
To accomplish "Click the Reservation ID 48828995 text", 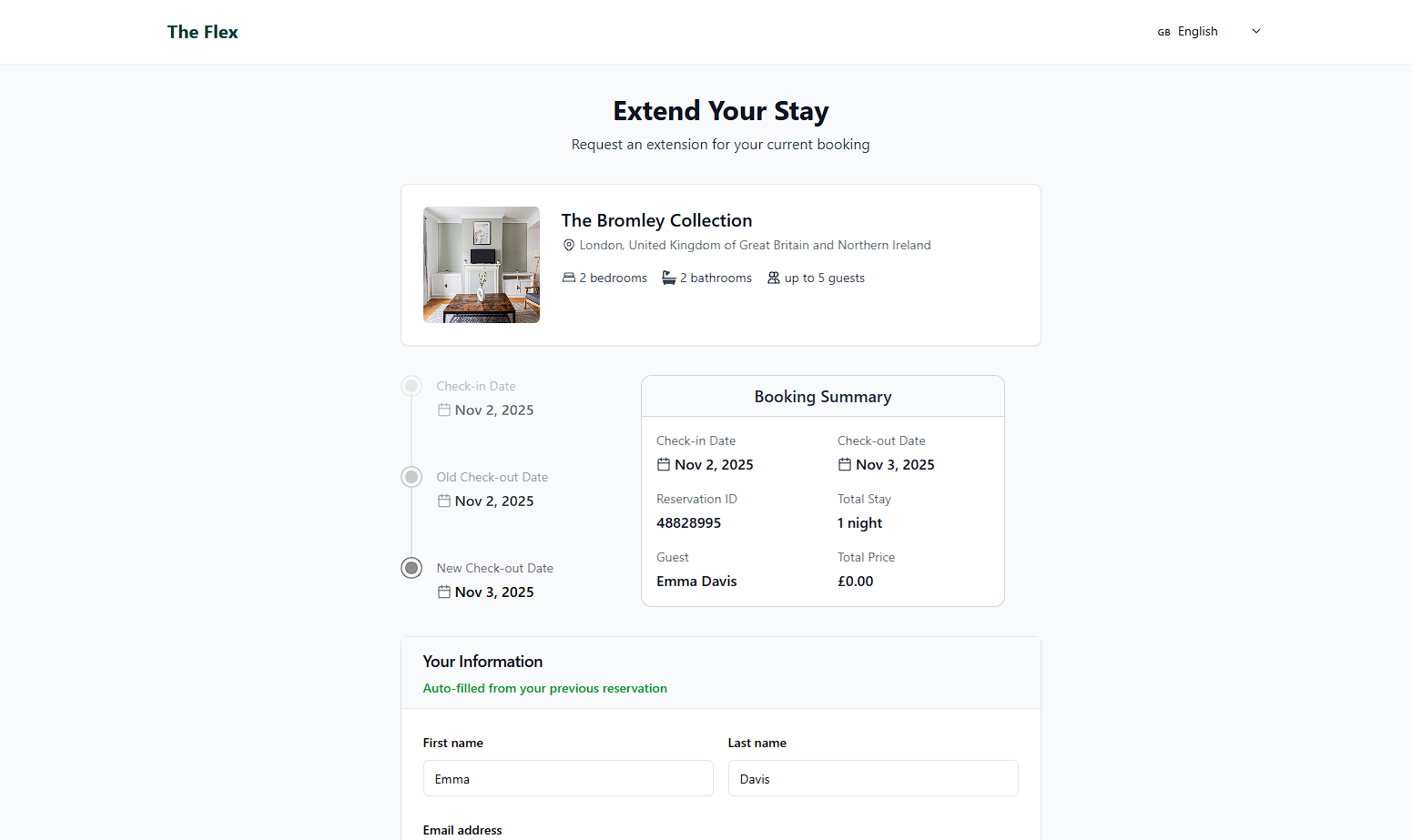I will click(x=688, y=522).
